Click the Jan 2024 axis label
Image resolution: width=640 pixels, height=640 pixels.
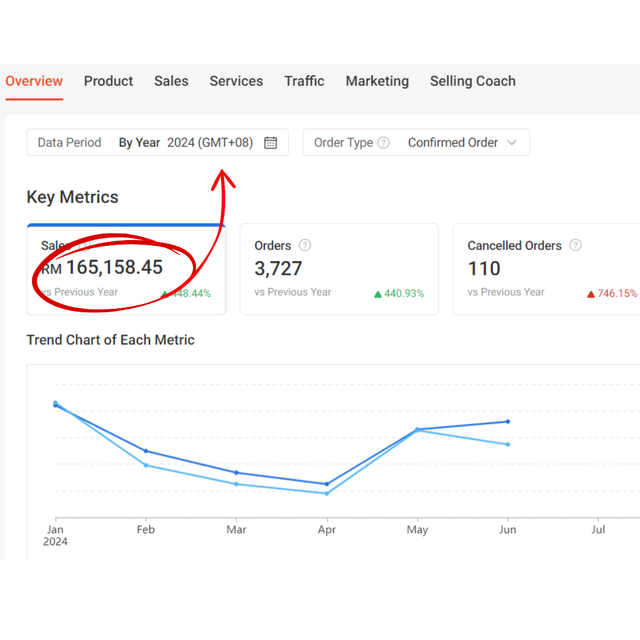tap(55, 536)
